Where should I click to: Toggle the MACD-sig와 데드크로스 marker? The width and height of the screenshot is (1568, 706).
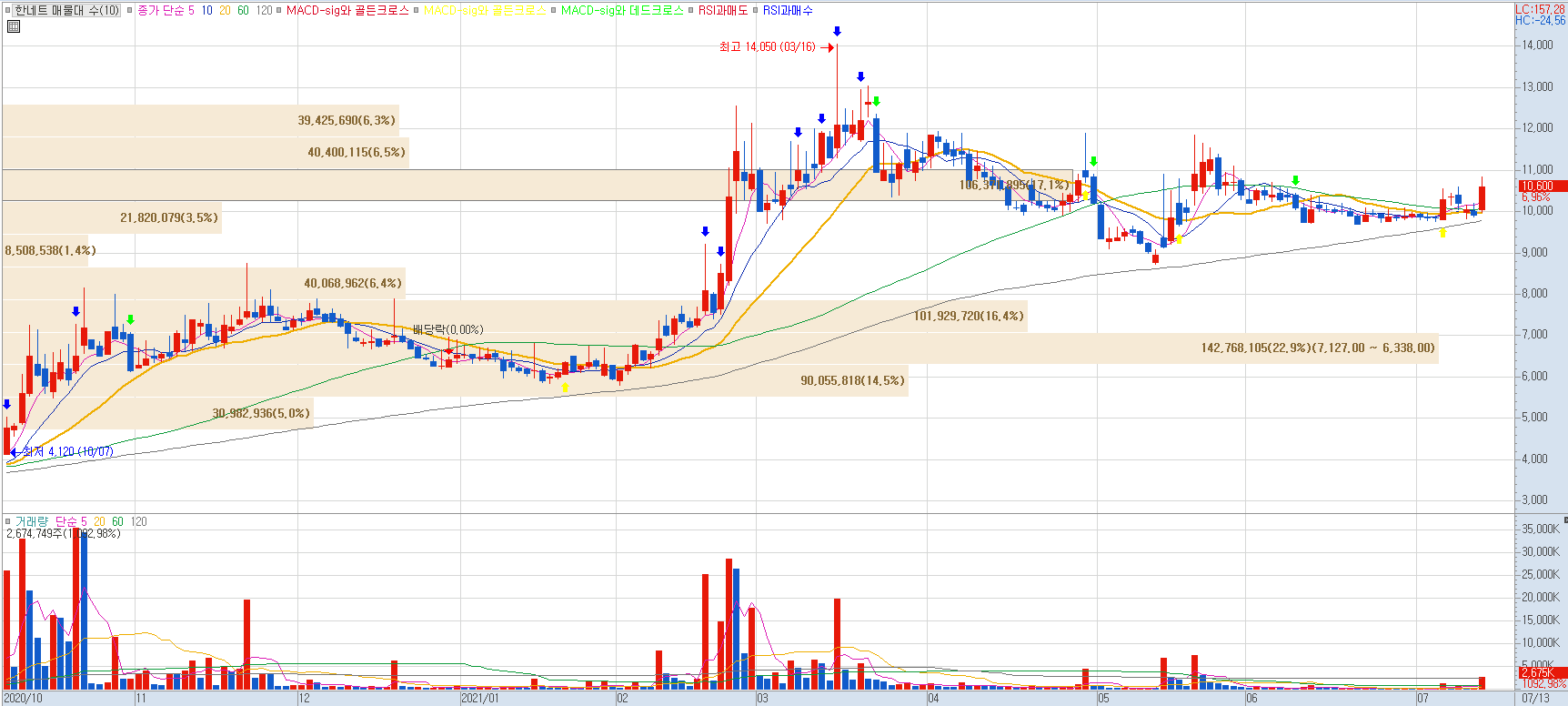coord(554,10)
